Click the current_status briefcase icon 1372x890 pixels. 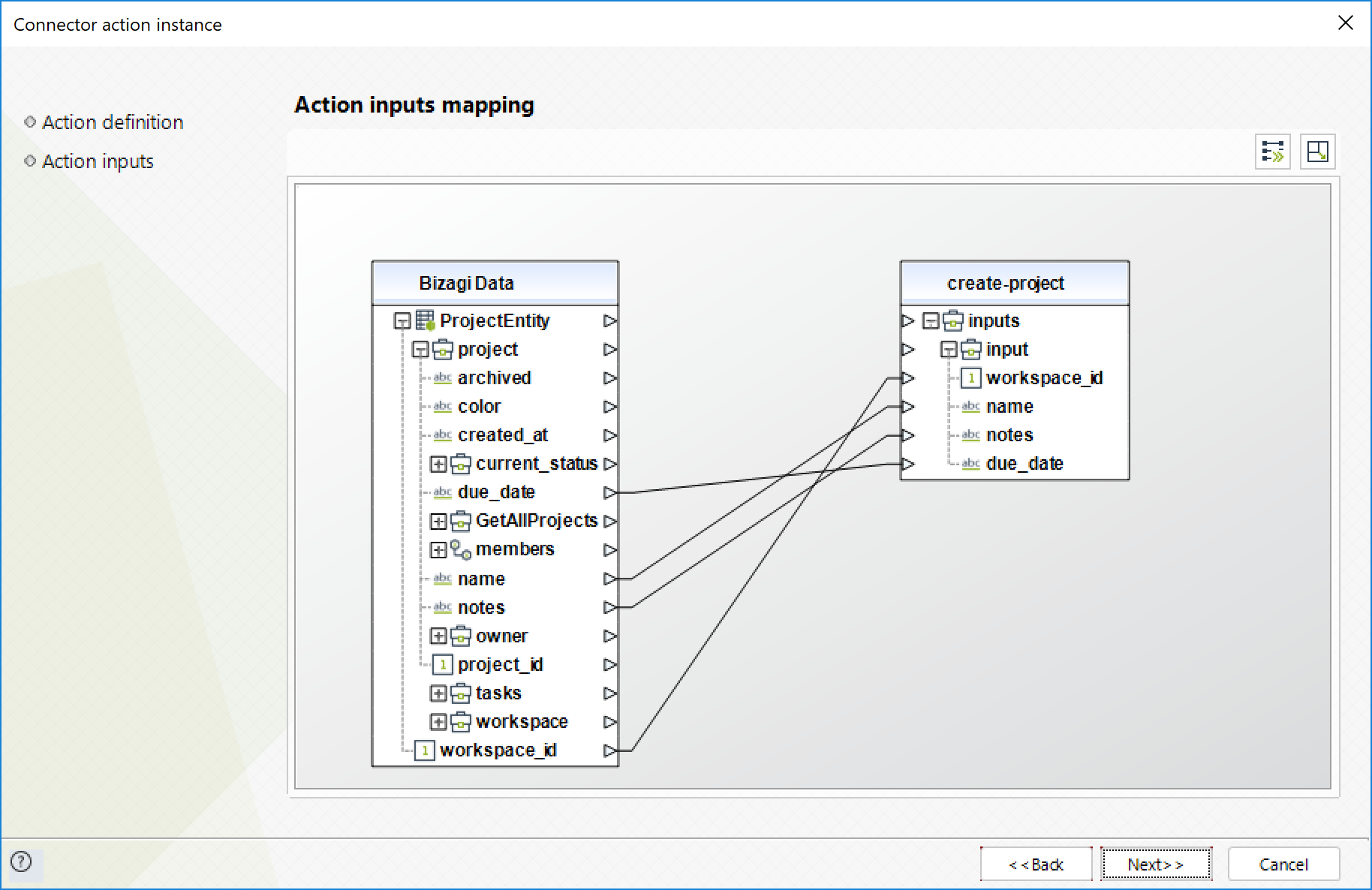461,464
